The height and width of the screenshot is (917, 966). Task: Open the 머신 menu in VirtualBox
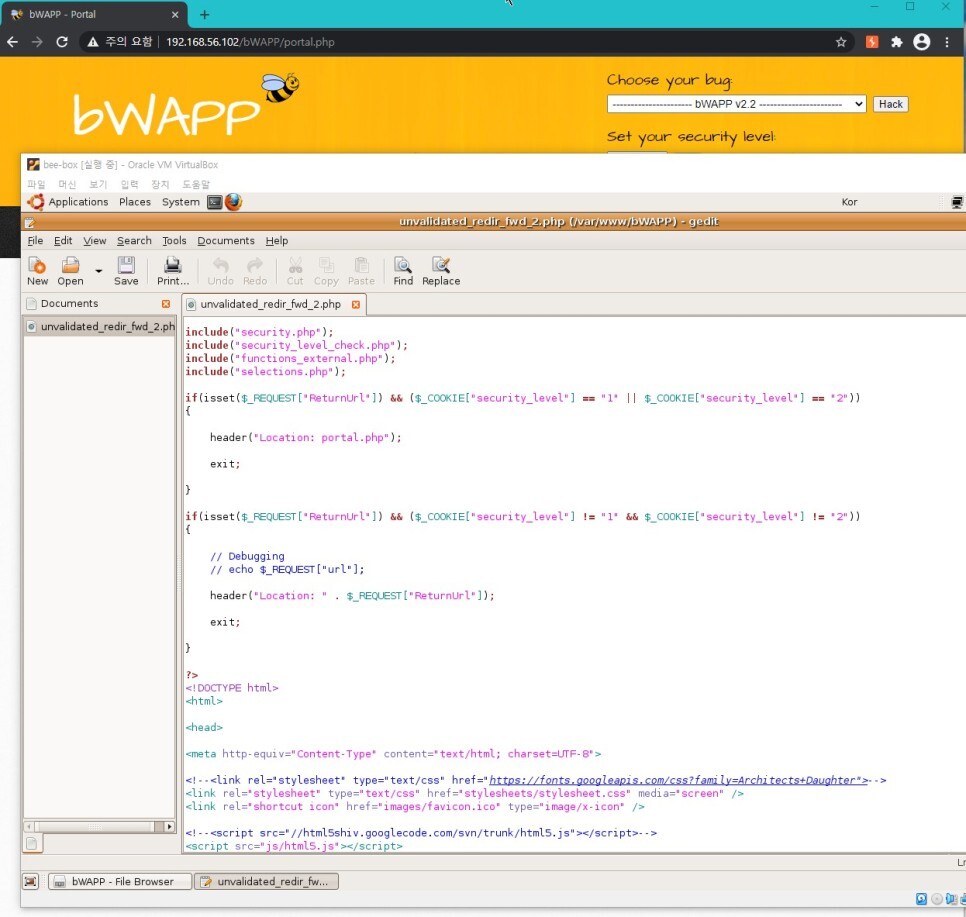click(67, 184)
